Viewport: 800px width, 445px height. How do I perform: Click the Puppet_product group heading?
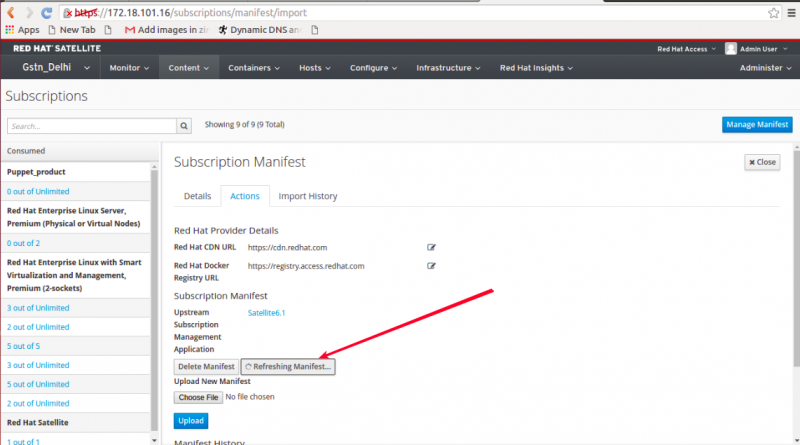pos(36,172)
